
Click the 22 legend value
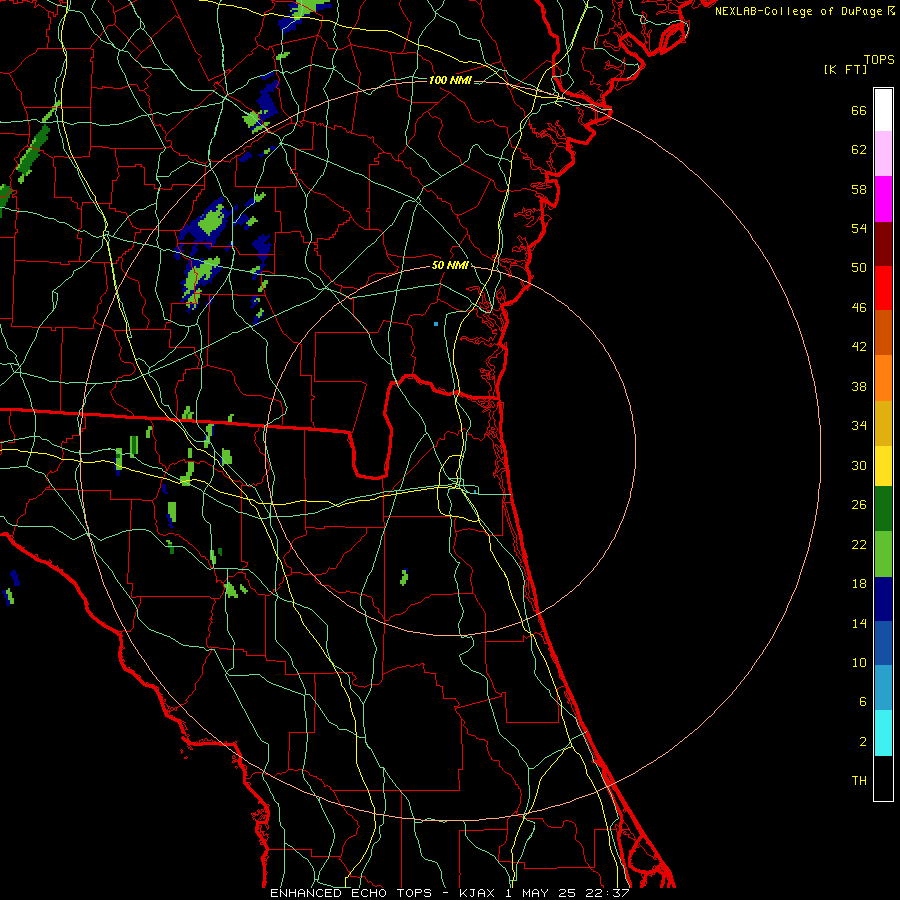coord(859,544)
